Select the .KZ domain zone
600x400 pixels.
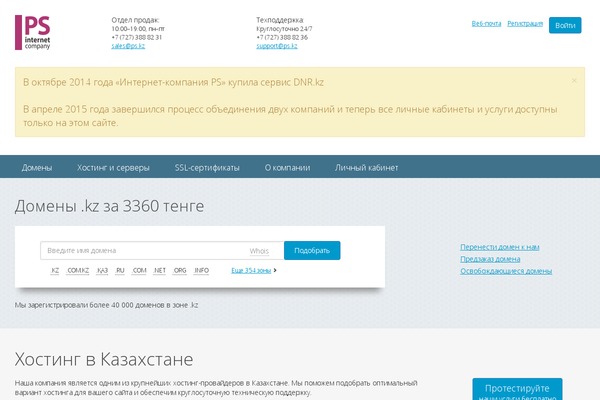click(x=55, y=271)
